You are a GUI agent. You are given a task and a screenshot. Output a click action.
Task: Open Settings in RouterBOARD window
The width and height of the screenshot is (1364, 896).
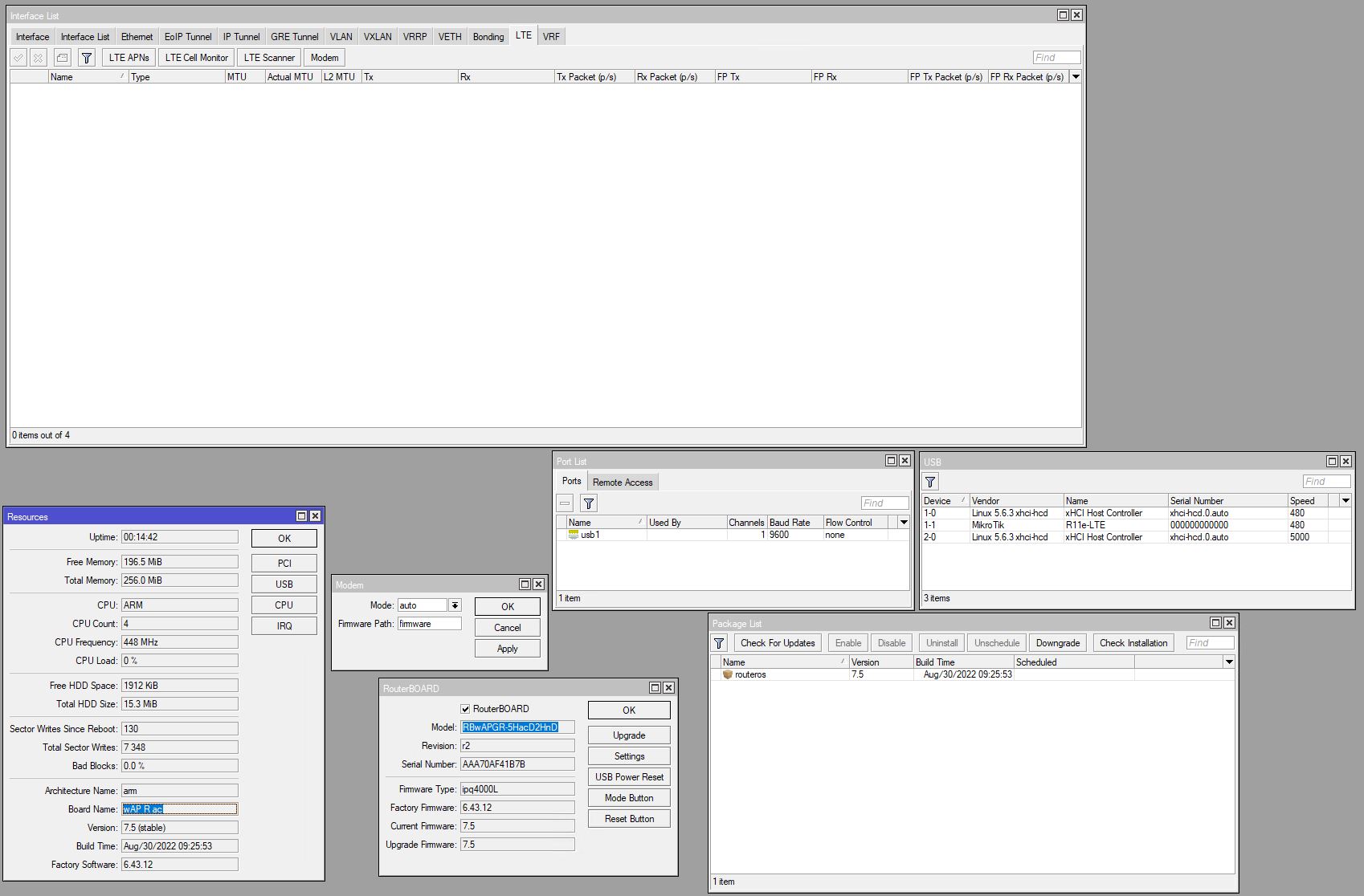(629, 756)
